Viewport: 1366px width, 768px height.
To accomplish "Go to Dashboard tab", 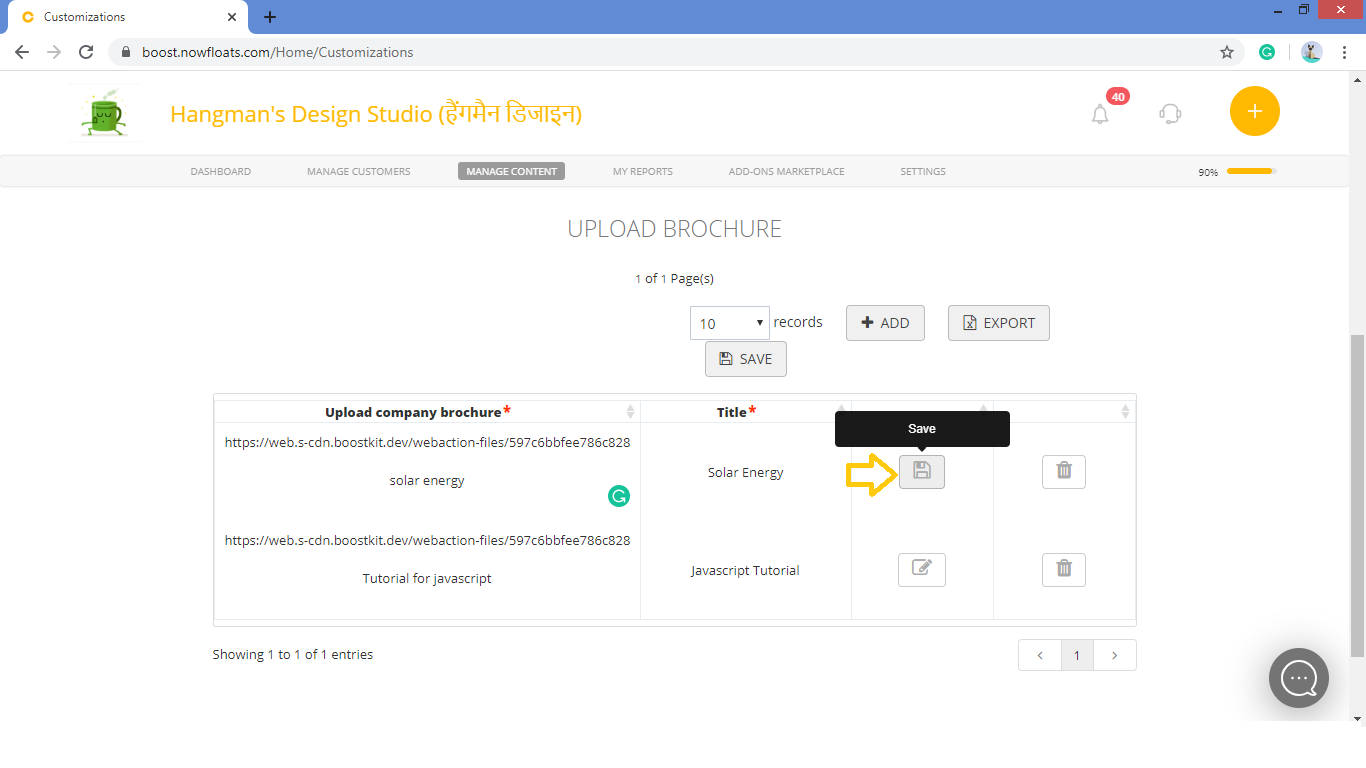I will pyautogui.click(x=221, y=171).
